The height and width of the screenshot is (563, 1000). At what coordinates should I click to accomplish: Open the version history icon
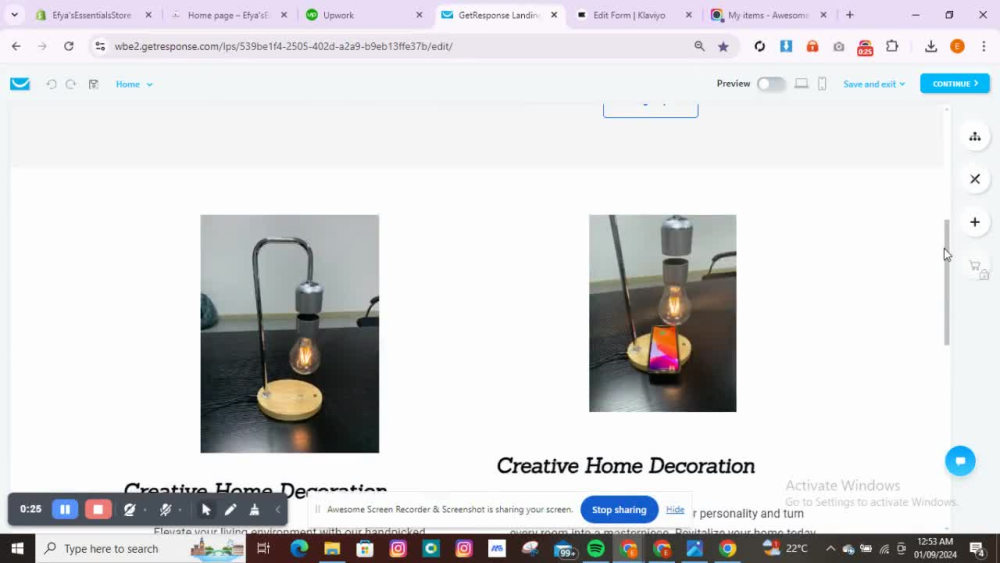pyautogui.click(x=94, y=84)
